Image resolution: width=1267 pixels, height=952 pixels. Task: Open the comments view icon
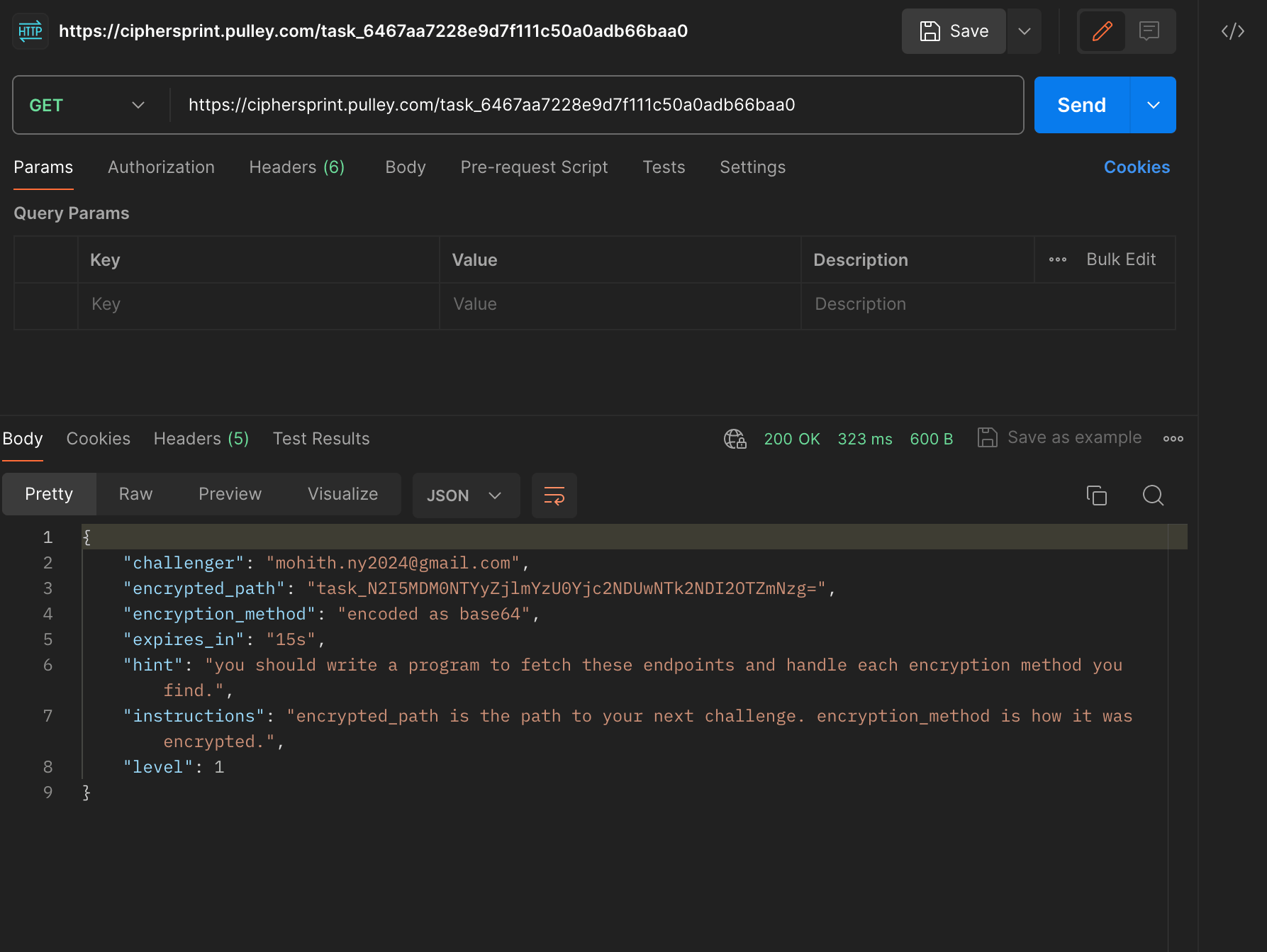point(1149,31)
